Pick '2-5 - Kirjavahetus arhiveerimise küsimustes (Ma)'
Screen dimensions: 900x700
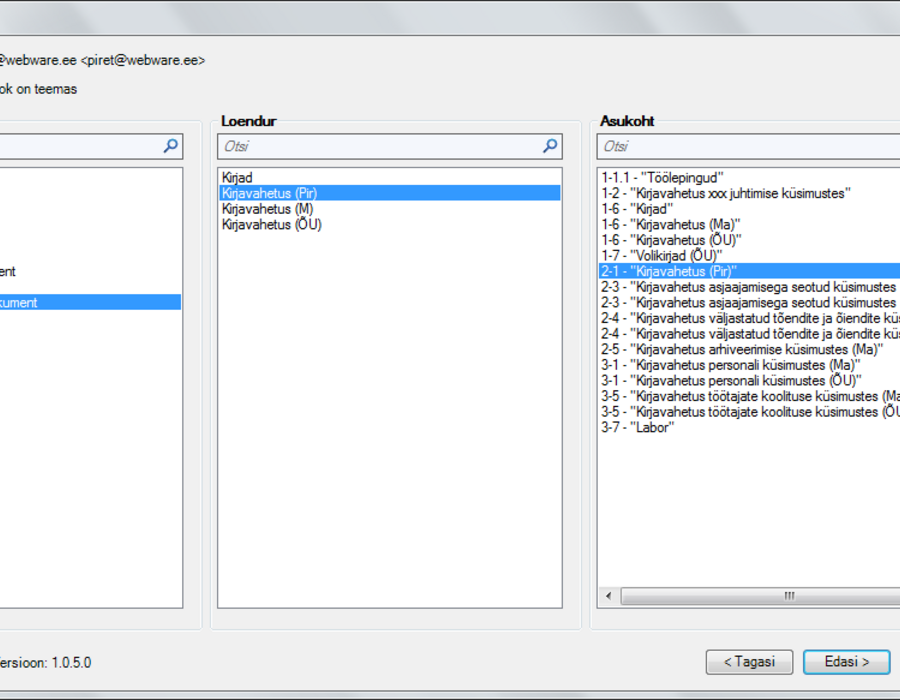[x=750, y=349]
